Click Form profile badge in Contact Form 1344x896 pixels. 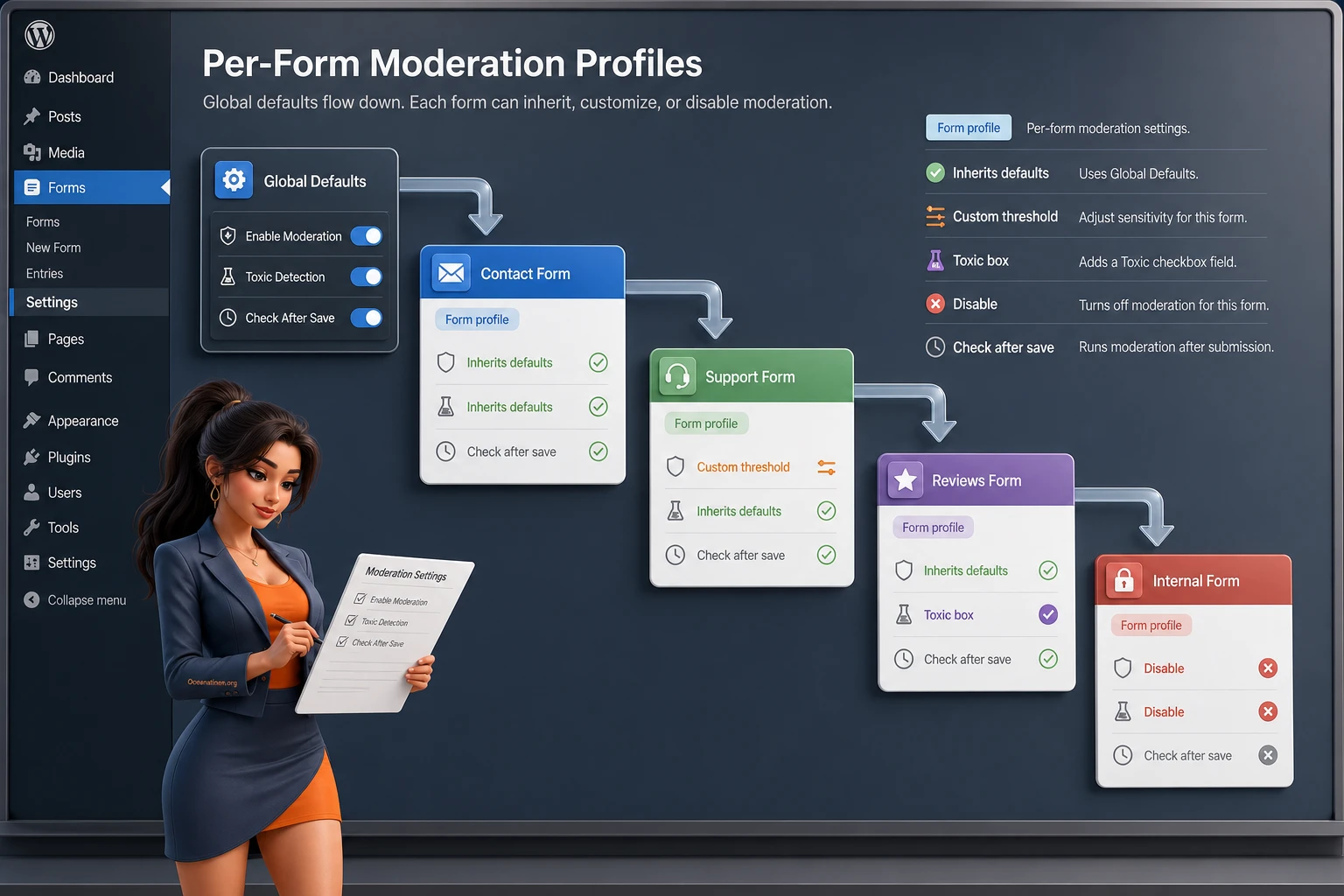[477, 319]
